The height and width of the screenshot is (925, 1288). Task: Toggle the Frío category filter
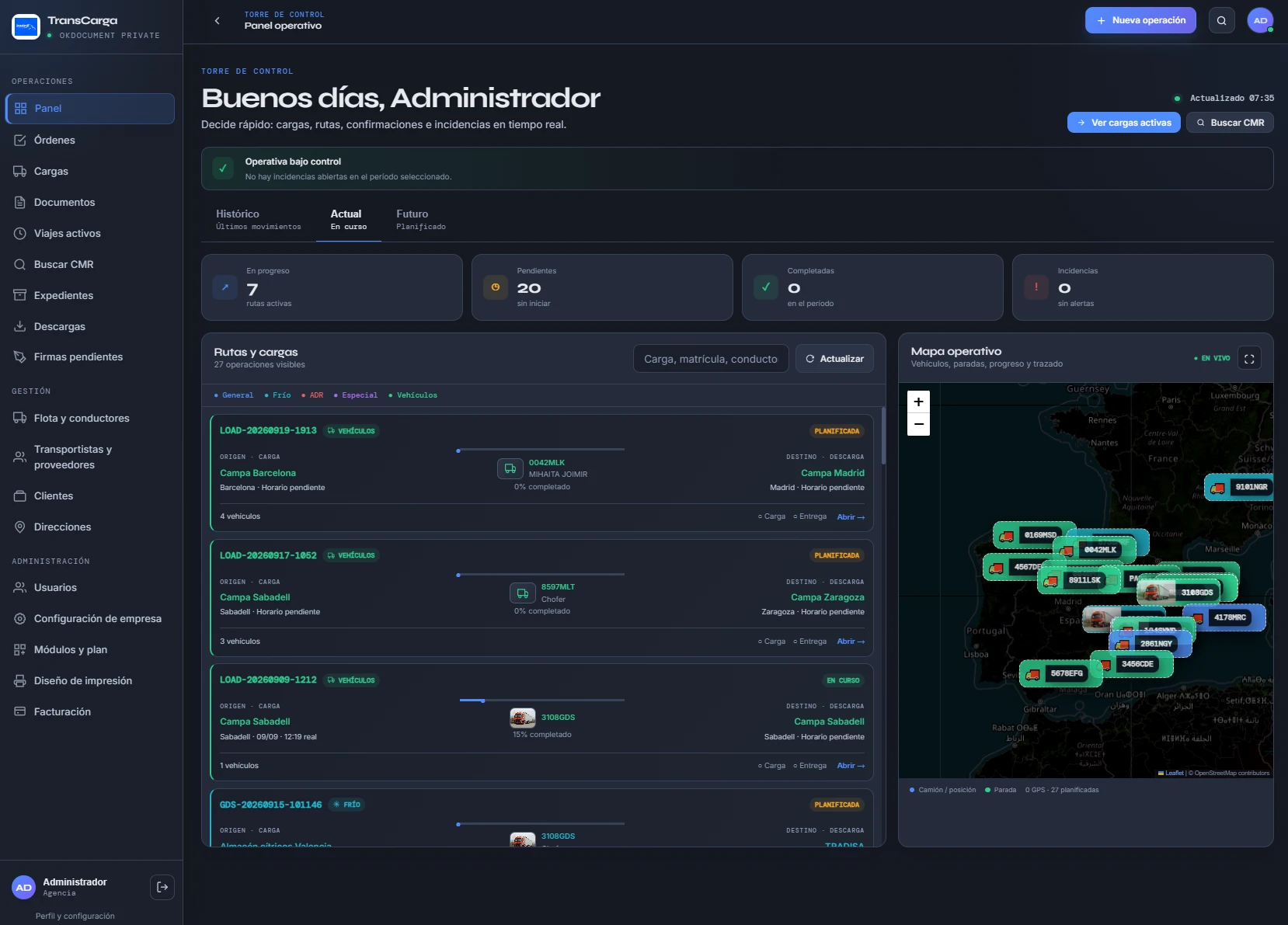(277, 395)
